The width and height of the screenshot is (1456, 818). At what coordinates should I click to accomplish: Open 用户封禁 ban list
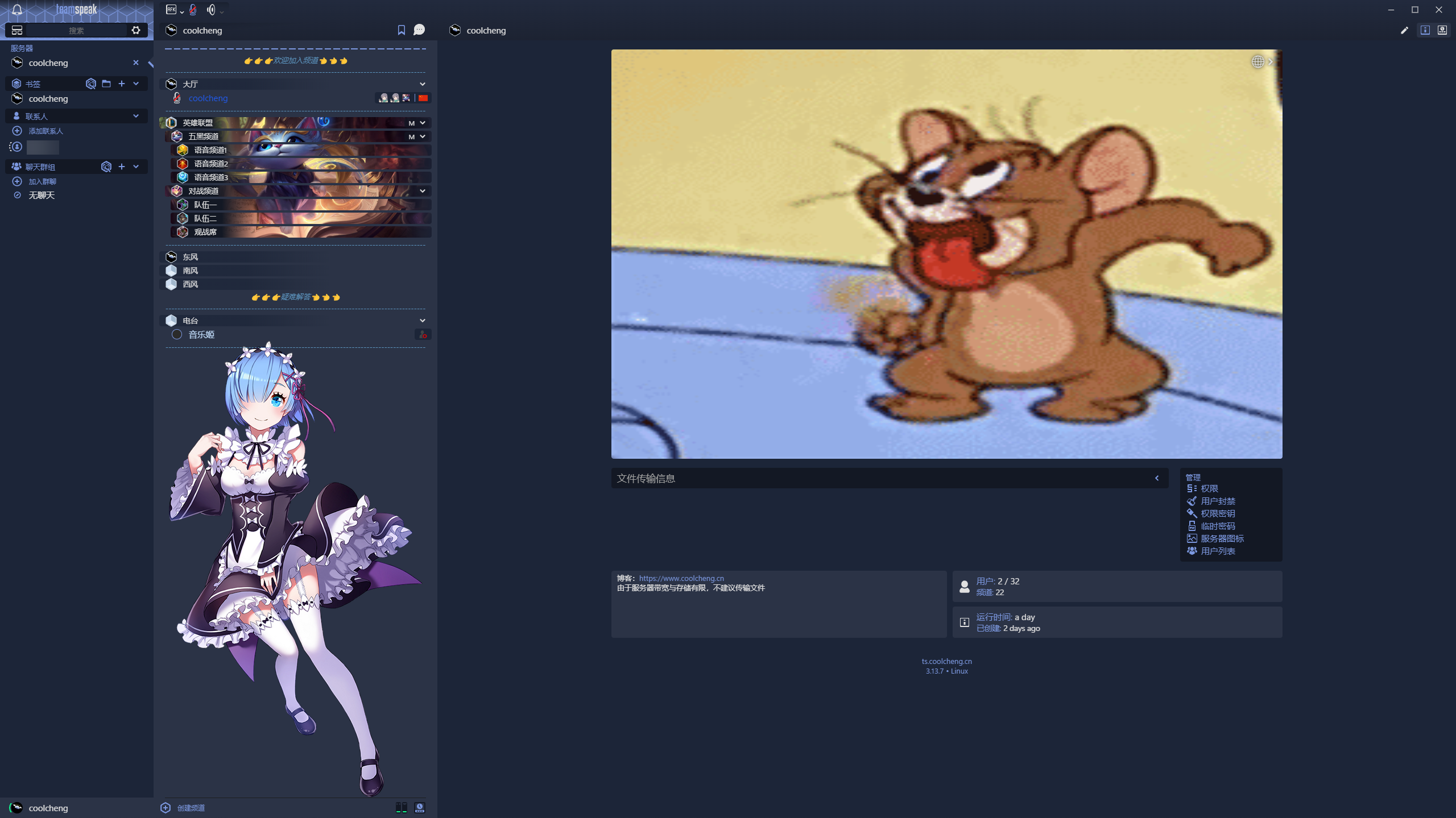click(x=1211, y=501)
